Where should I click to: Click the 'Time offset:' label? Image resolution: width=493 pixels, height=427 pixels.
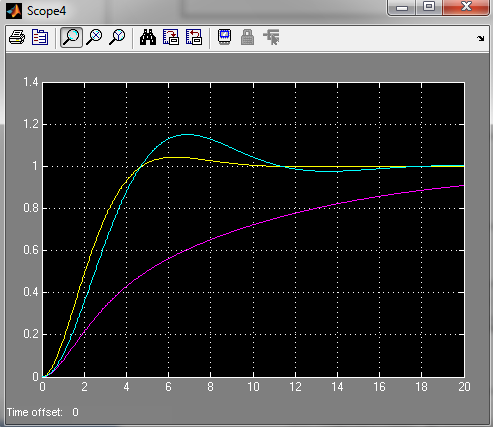click(35, 412)
